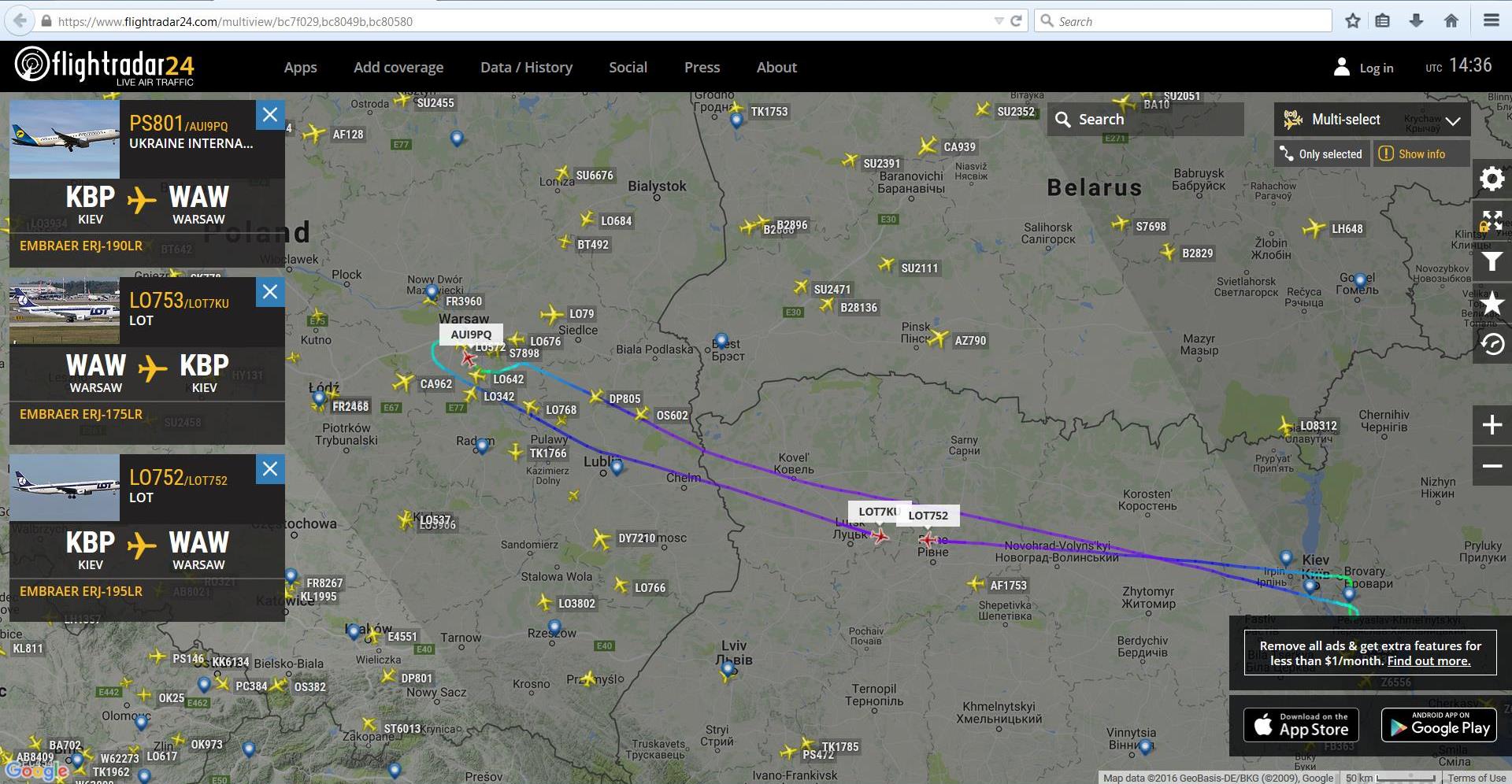Zoom out with the minus icon
Image resolution: width=1512 pixels, height=784 pixels.
click(x=1492, y=466)
